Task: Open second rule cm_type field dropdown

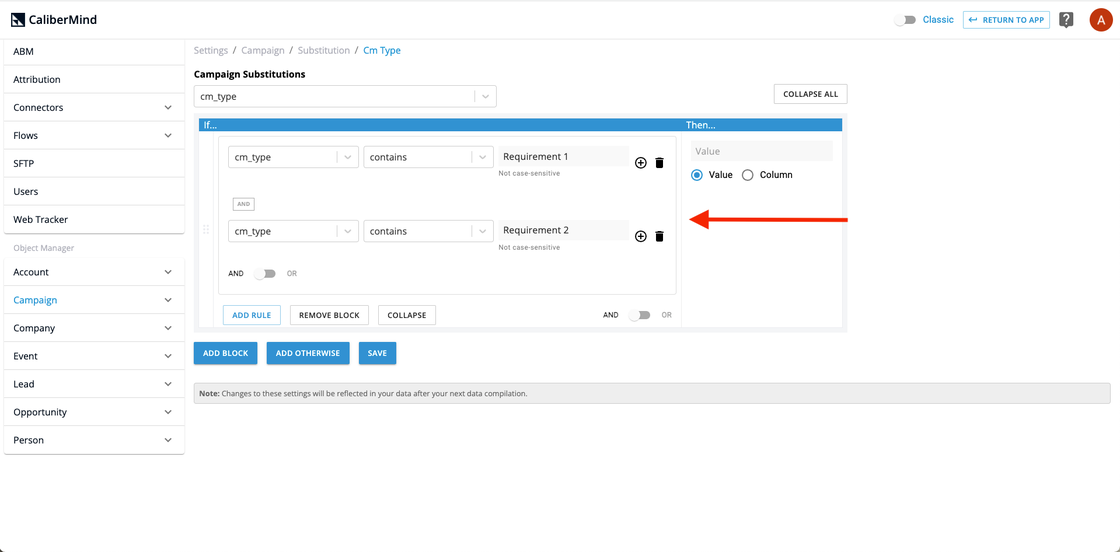Action: [293, 231]
